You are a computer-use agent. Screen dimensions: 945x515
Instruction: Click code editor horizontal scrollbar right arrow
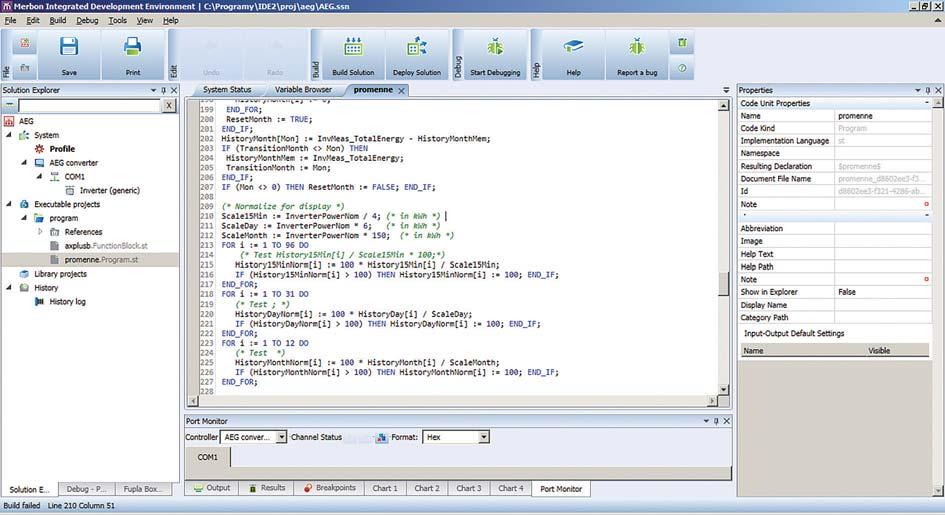tap(712, 401)
